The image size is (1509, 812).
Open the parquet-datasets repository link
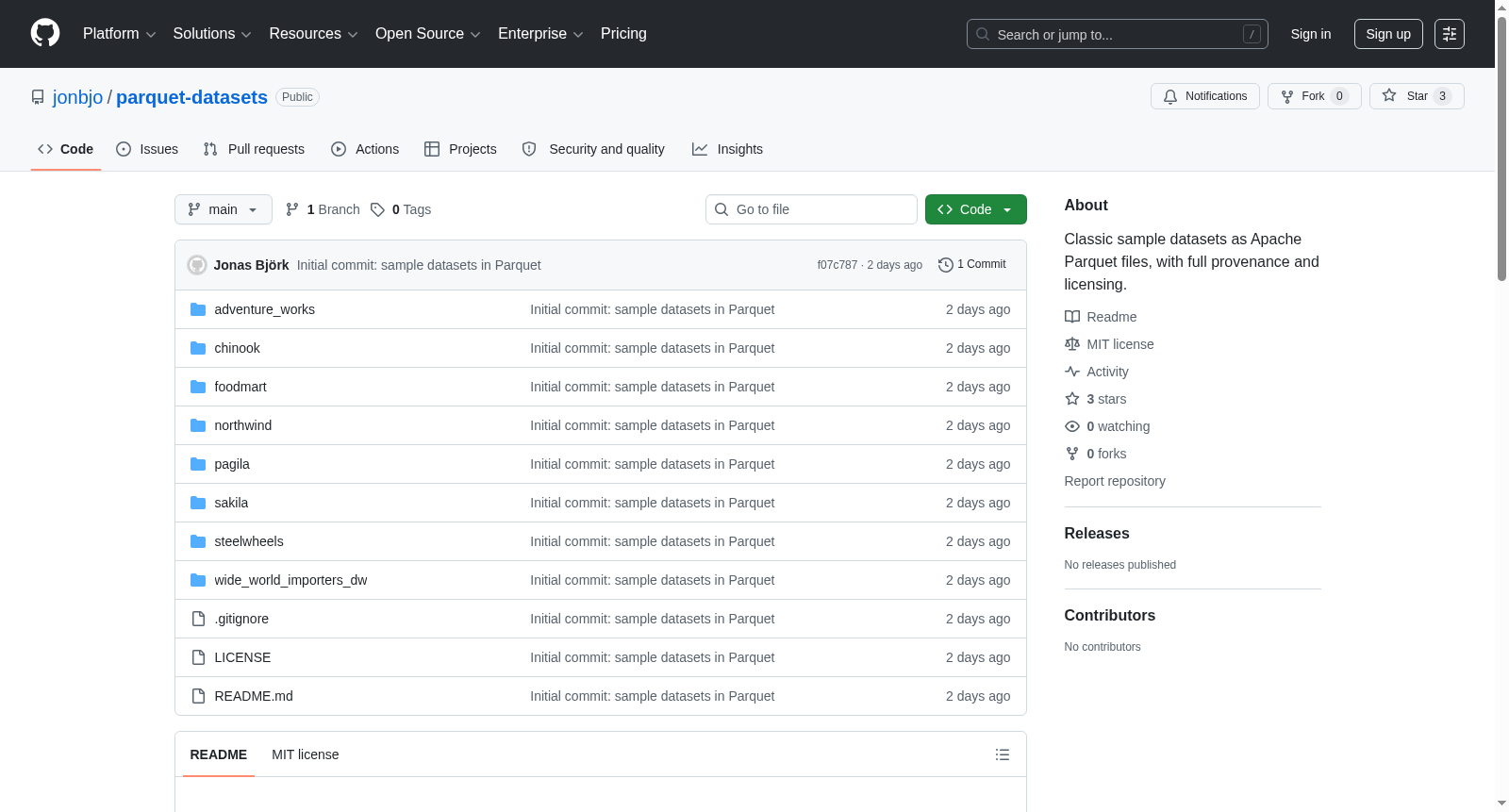(191, 97)
